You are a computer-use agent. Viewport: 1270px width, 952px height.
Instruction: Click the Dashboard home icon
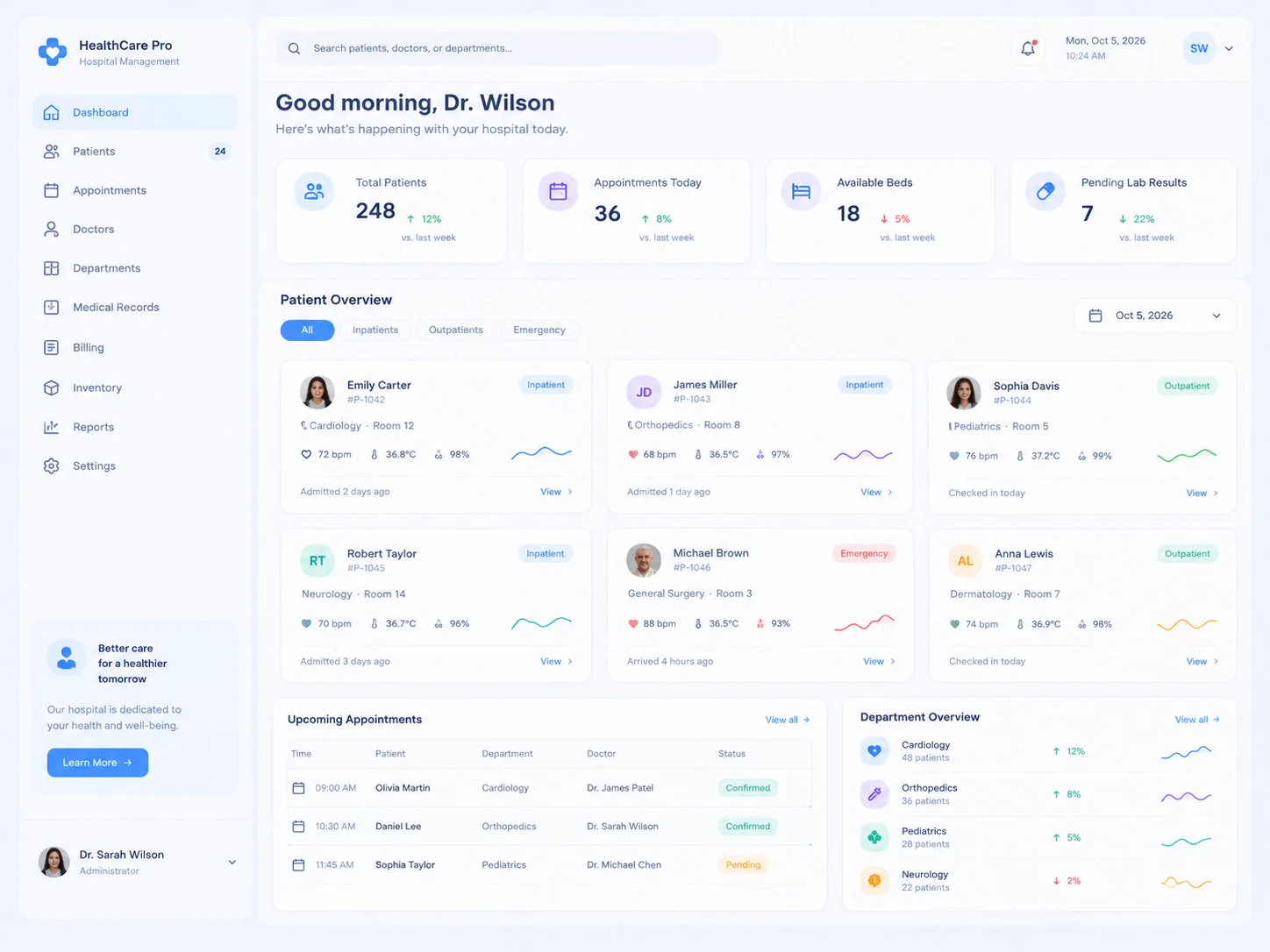pyautogui.click(x=52, y=112)
